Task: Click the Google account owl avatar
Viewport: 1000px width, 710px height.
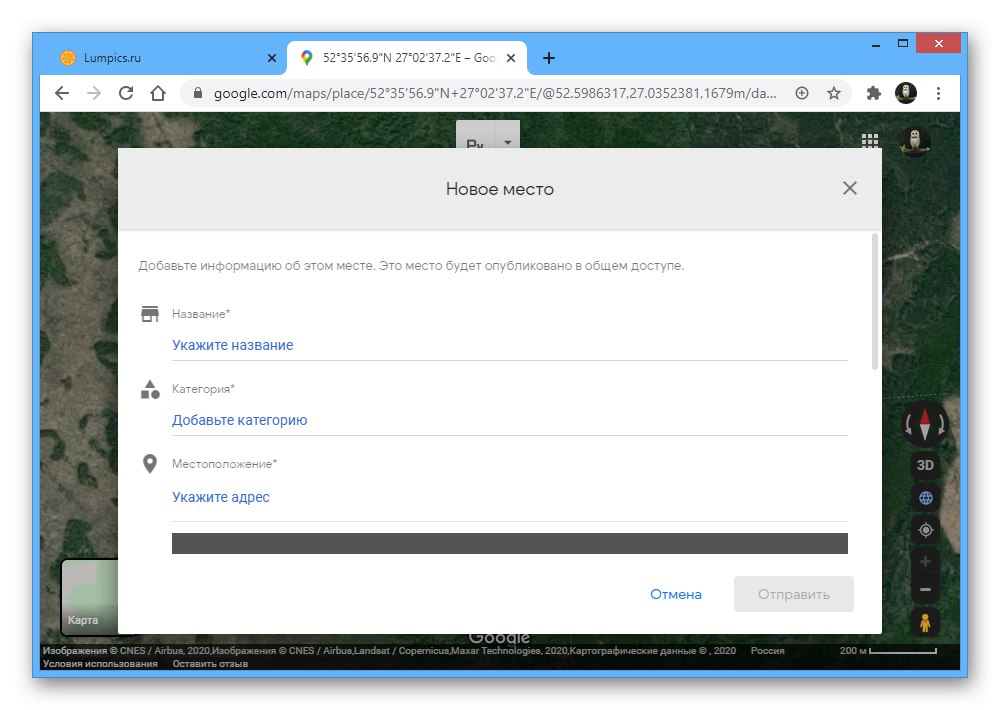Action: [915, 141]
